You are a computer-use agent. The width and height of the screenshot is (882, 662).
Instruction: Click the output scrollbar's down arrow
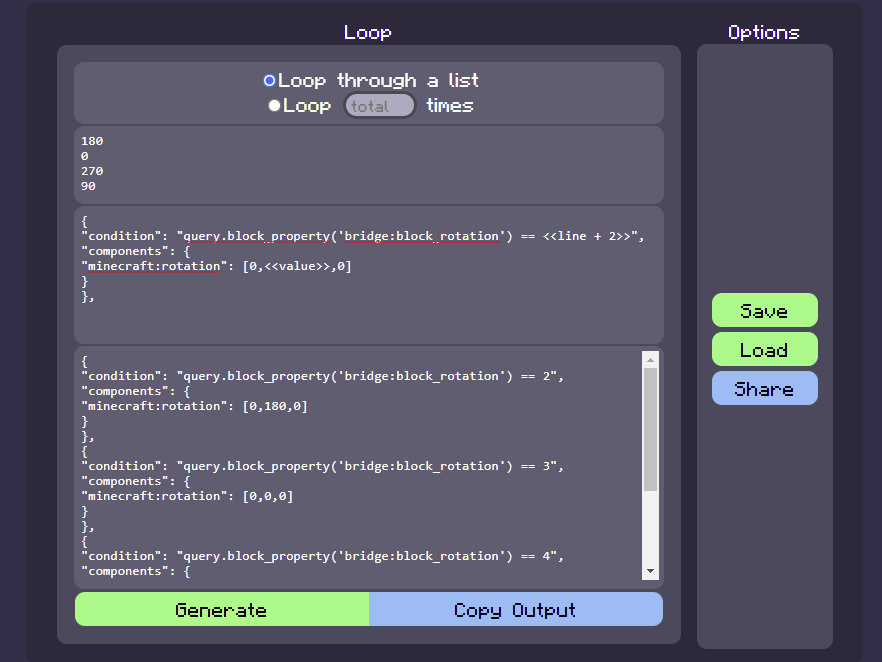coord(651,570)
